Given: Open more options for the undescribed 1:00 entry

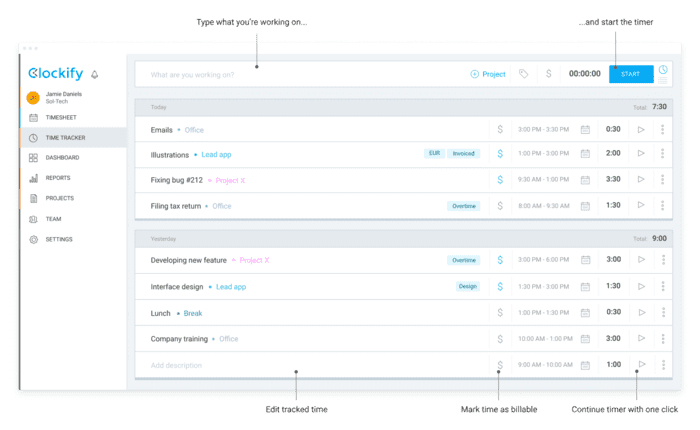Looking at the screenshot, I should (663, 365).
